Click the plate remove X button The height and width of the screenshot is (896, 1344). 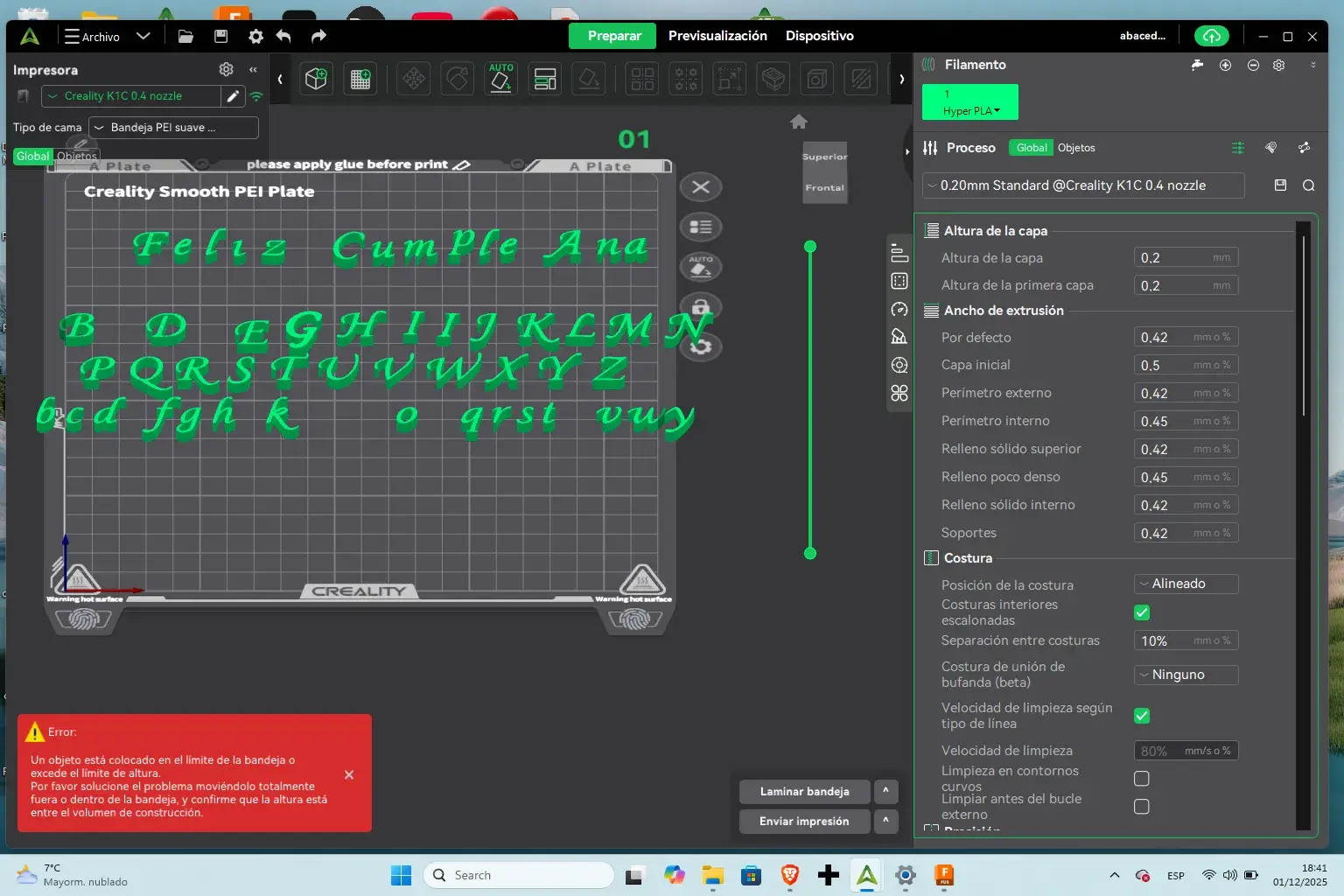[701, 186]
